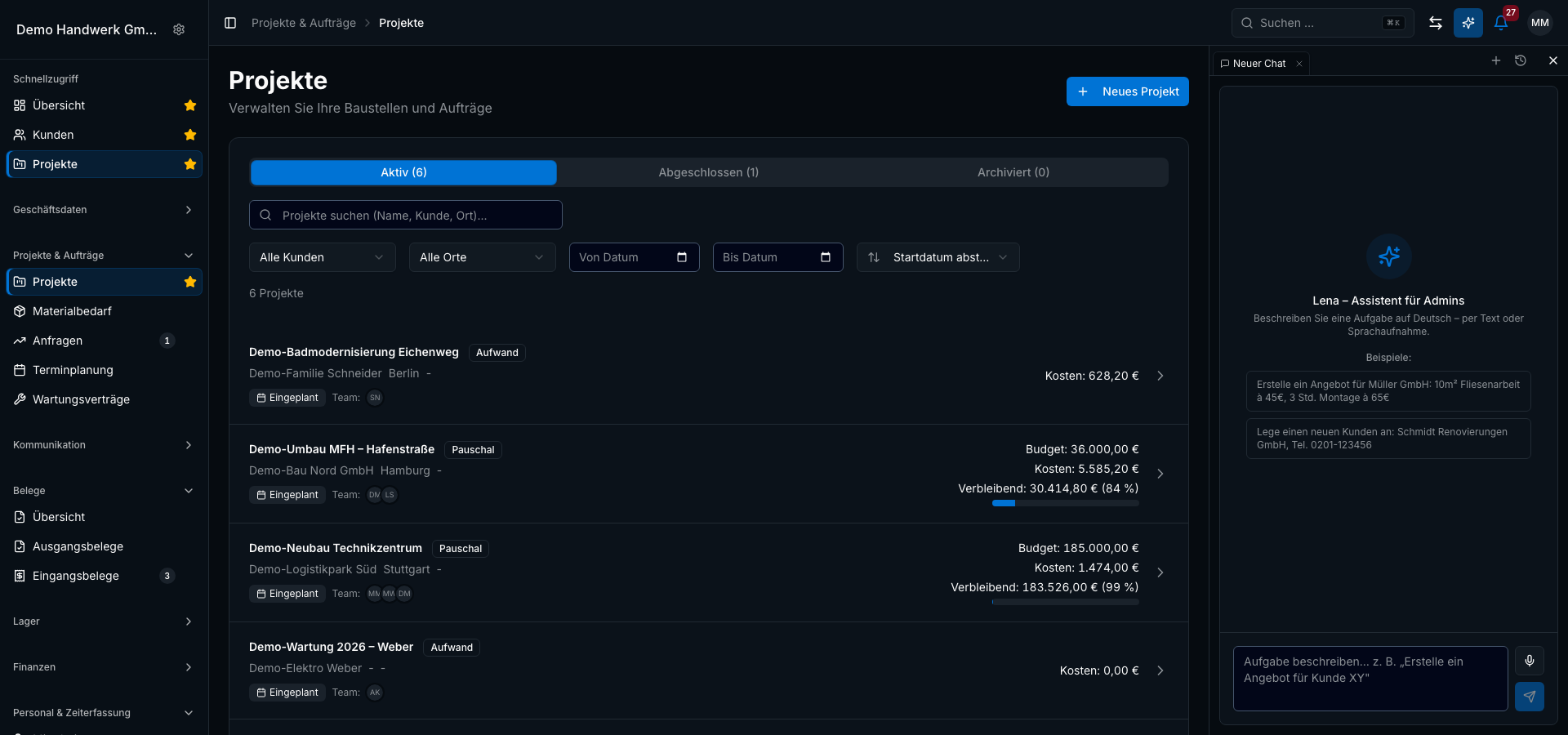Toggle star on Schnellzugriff Projekte item
This screenshot has height=735, width=1568.
tap(190, 164)
